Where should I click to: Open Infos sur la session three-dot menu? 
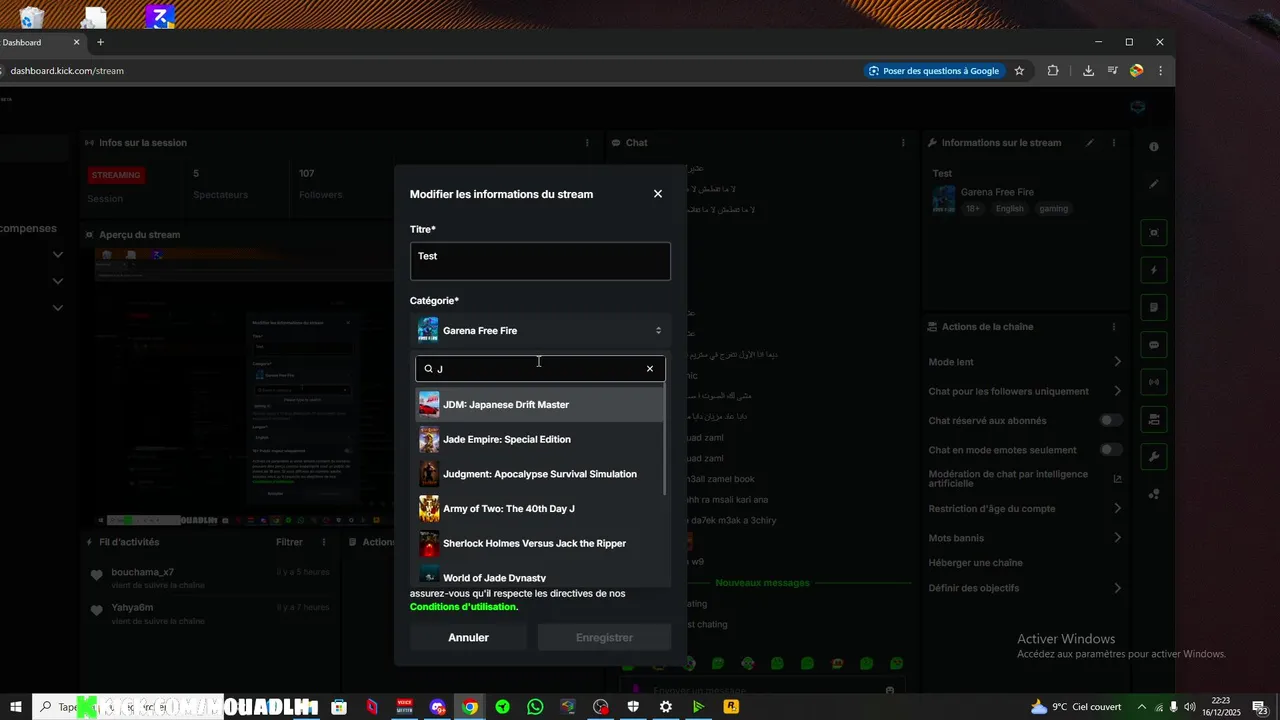pos(587,143)
